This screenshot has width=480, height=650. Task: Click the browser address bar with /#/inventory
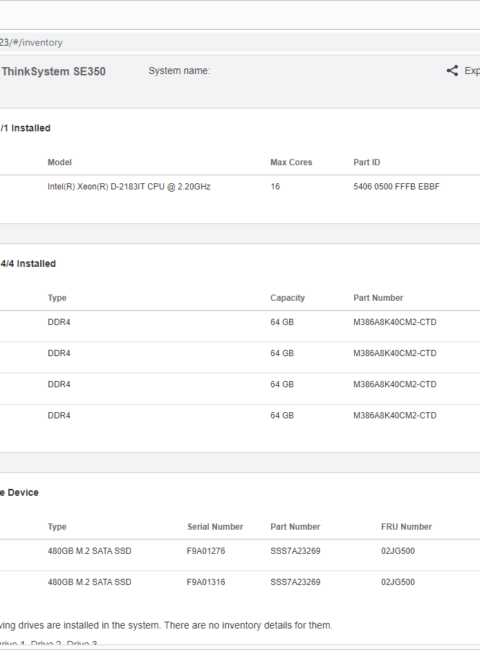tap(240, 42)
